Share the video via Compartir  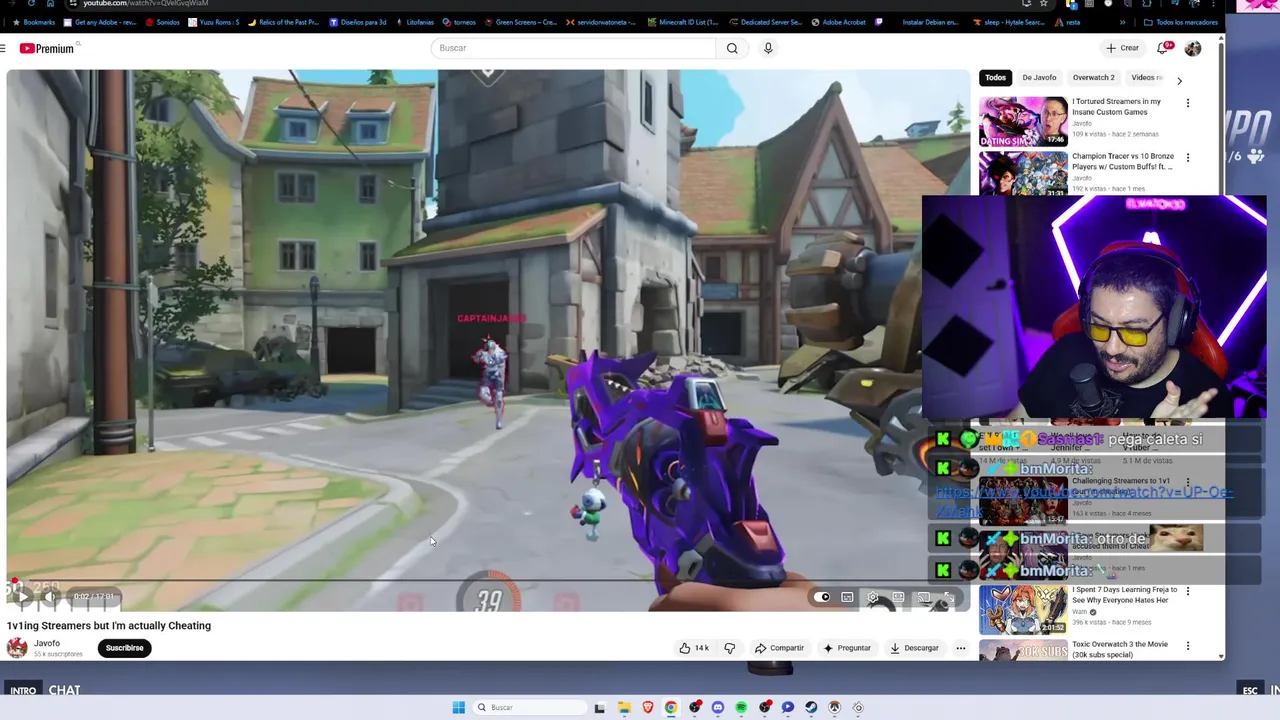[x=779, y=648]
